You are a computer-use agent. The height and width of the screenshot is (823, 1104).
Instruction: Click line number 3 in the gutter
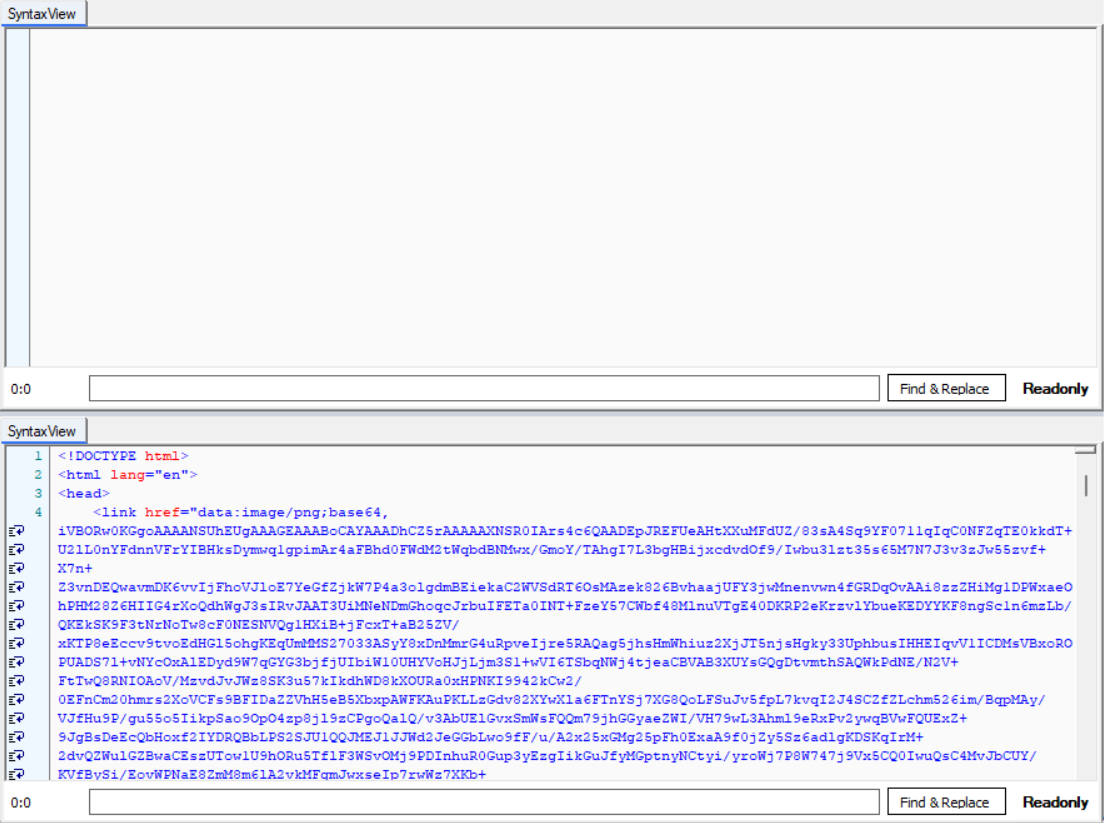click(x=38, y=494)
